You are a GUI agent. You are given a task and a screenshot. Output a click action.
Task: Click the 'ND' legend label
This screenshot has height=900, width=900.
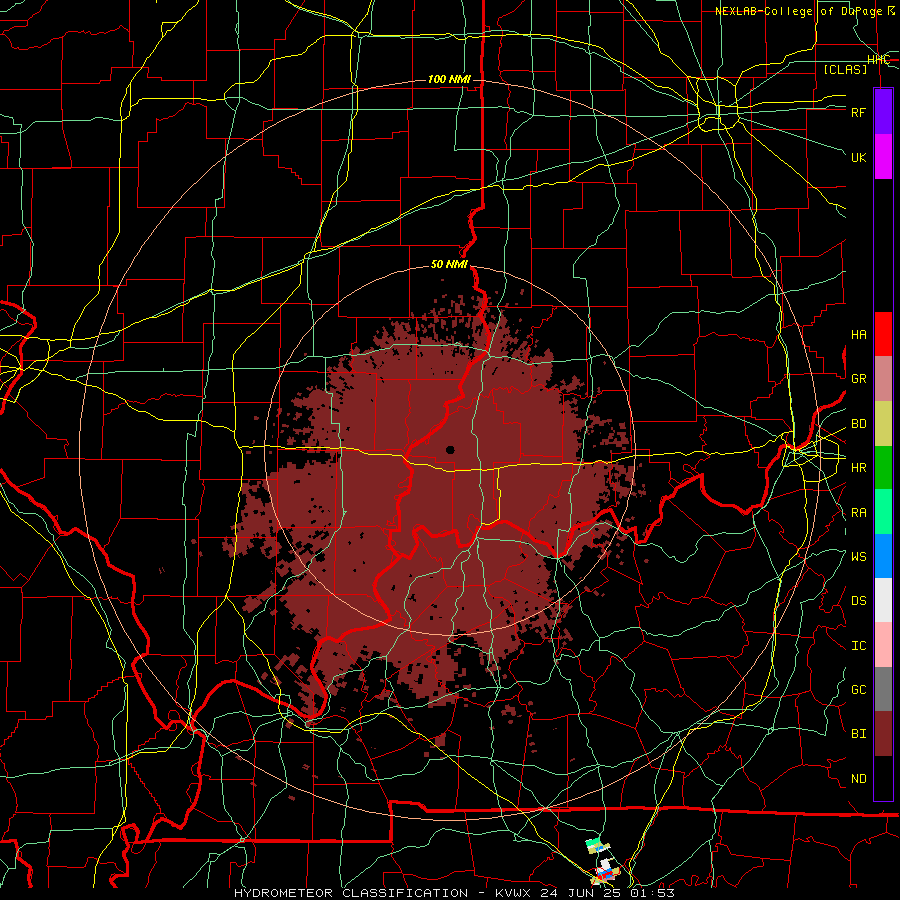858,779
